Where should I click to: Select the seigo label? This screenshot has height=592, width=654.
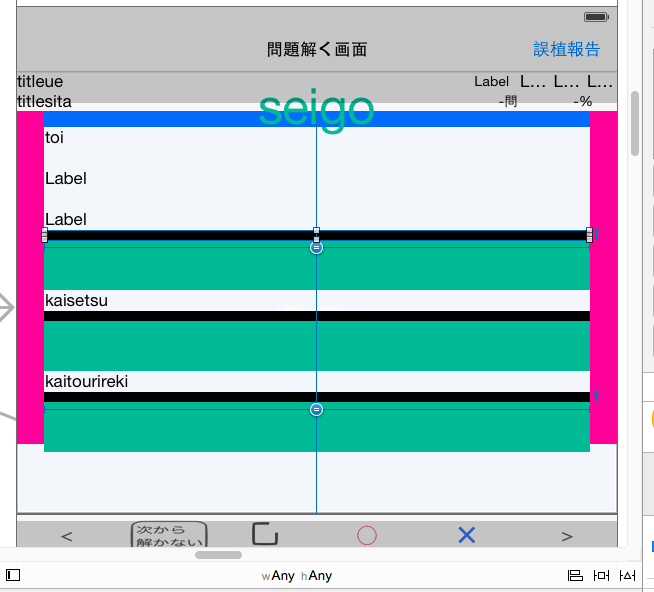click(x=316, y=110)
